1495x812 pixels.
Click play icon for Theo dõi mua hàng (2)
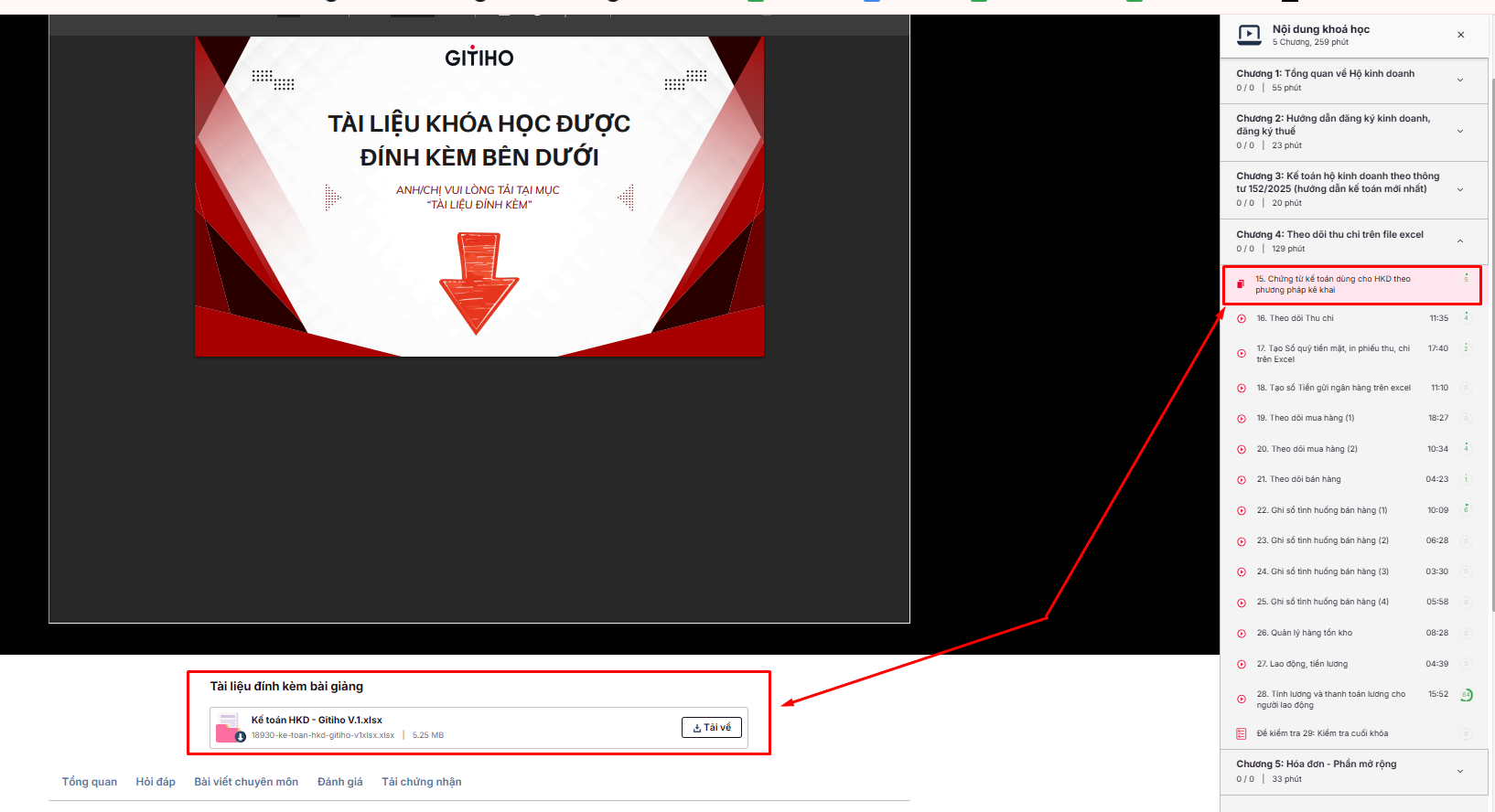(x=1242, y=450)
